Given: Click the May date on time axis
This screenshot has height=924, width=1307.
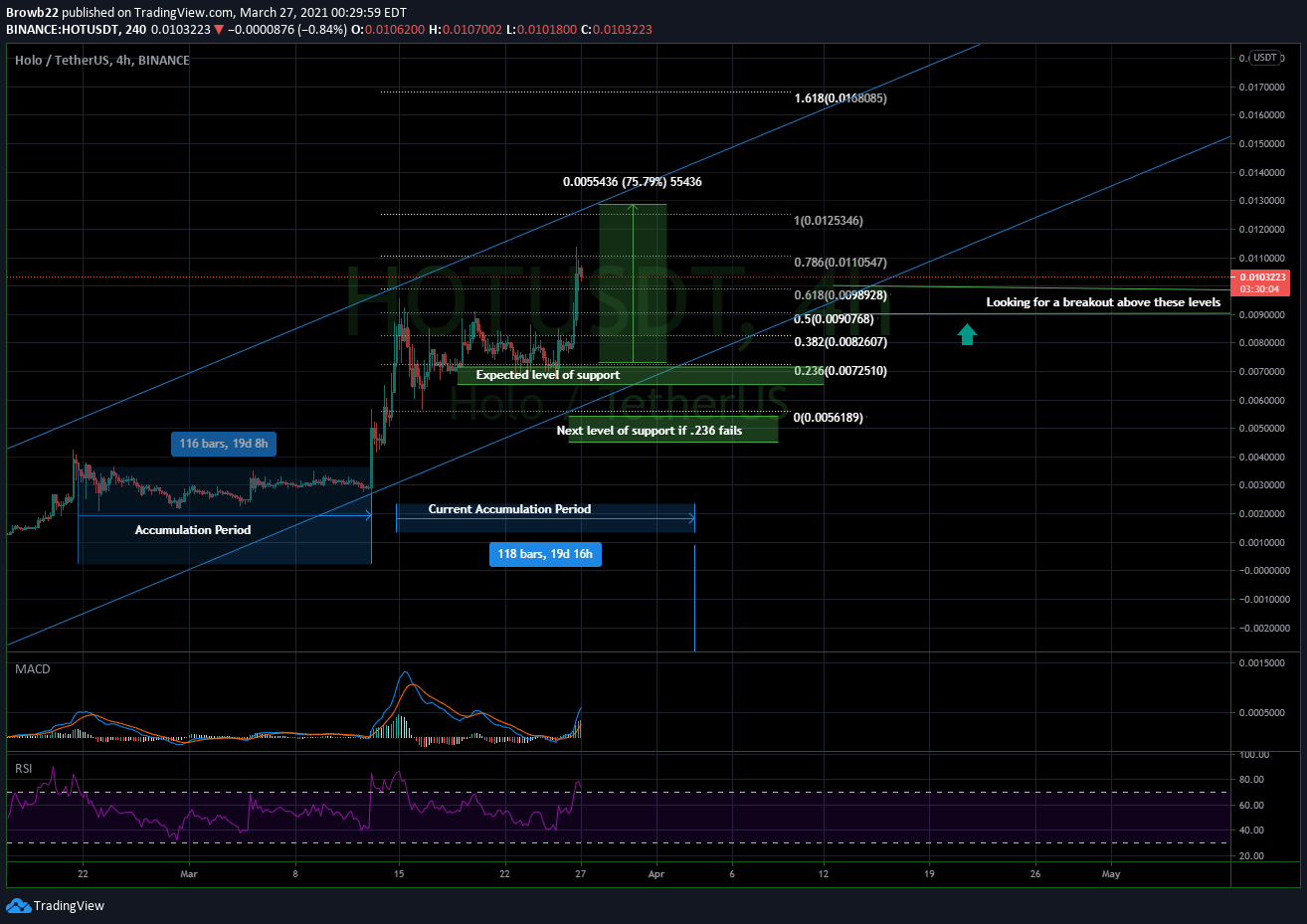Looking at the screenshot, I should (1111, 874).
